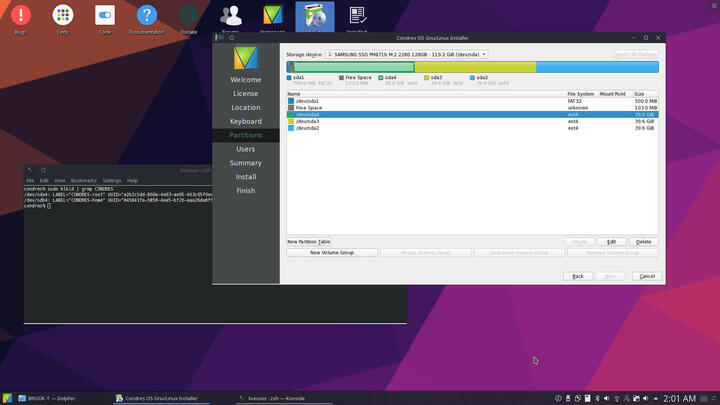Viewport: 720px width, 405px height.
Task: Open the View menu in Konsole
Action: 60,180
